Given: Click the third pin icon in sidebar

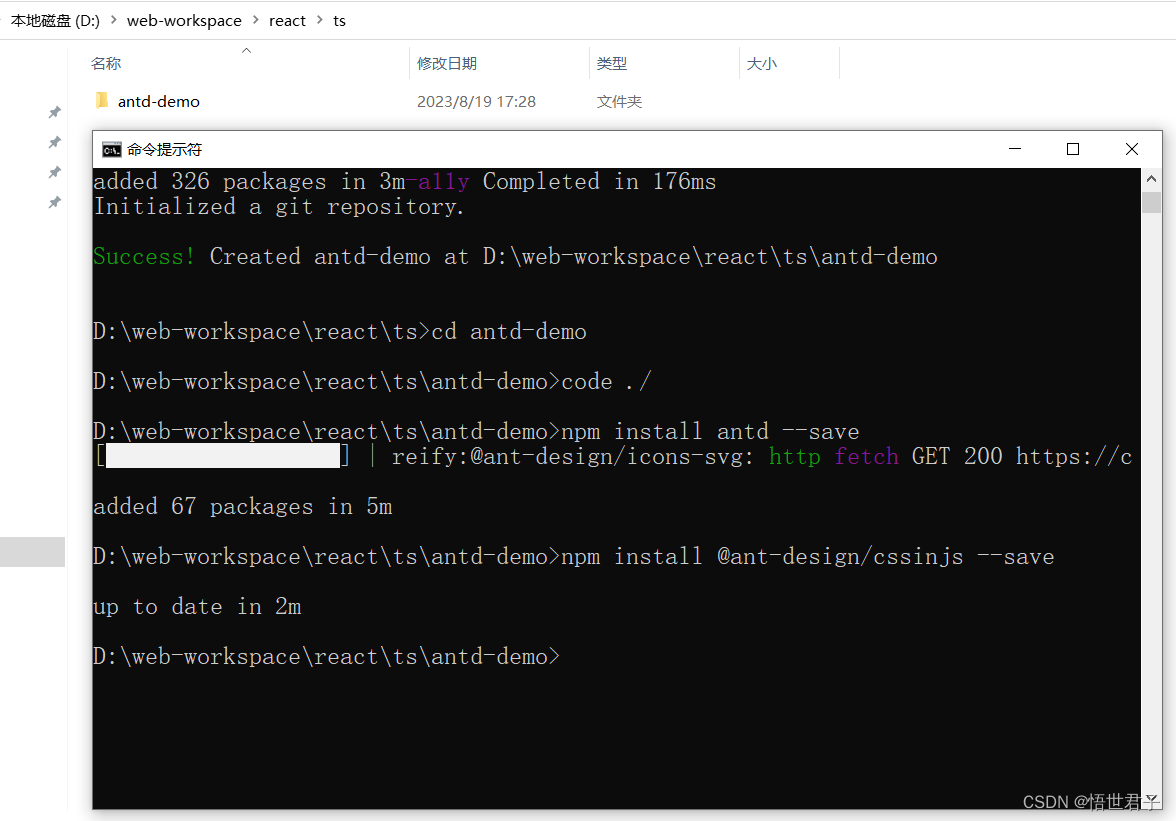Looking at the screenshot, I should click(55, 172).
